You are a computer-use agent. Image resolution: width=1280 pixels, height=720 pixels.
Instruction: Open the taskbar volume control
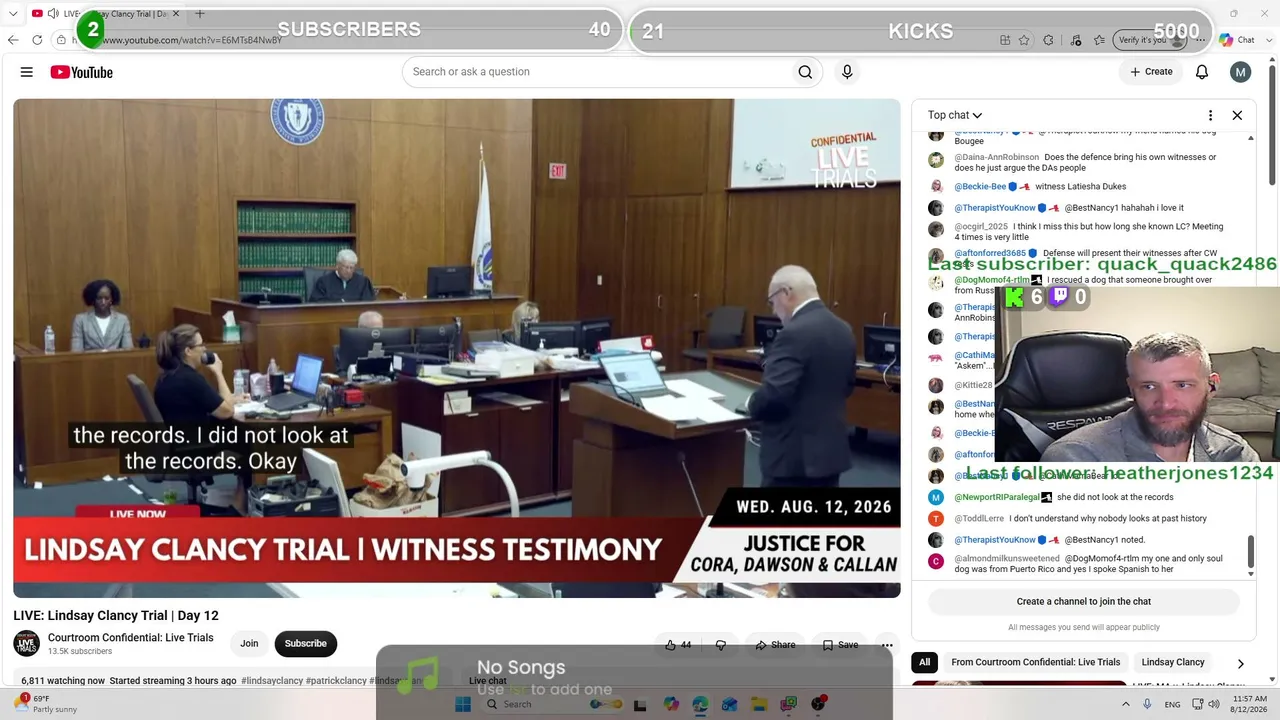click(x=1214, y=704)
